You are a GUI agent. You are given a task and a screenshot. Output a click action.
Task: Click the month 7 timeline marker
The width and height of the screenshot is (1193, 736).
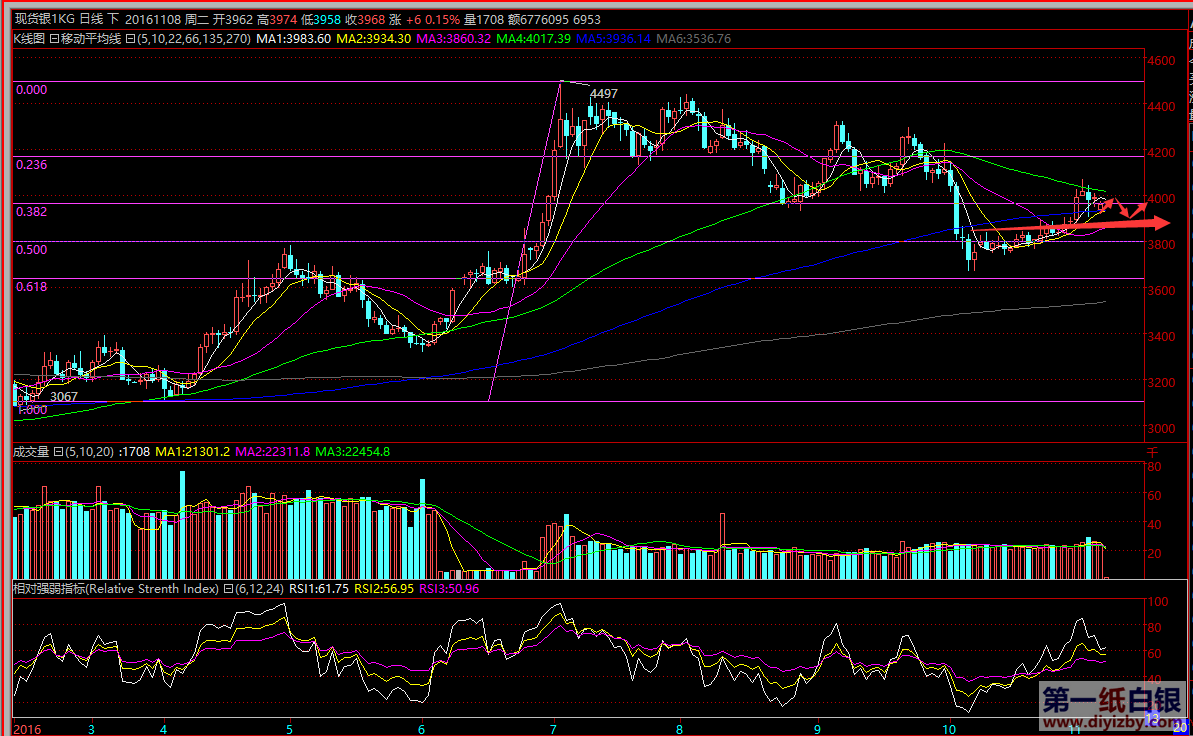tap(554, 727)
